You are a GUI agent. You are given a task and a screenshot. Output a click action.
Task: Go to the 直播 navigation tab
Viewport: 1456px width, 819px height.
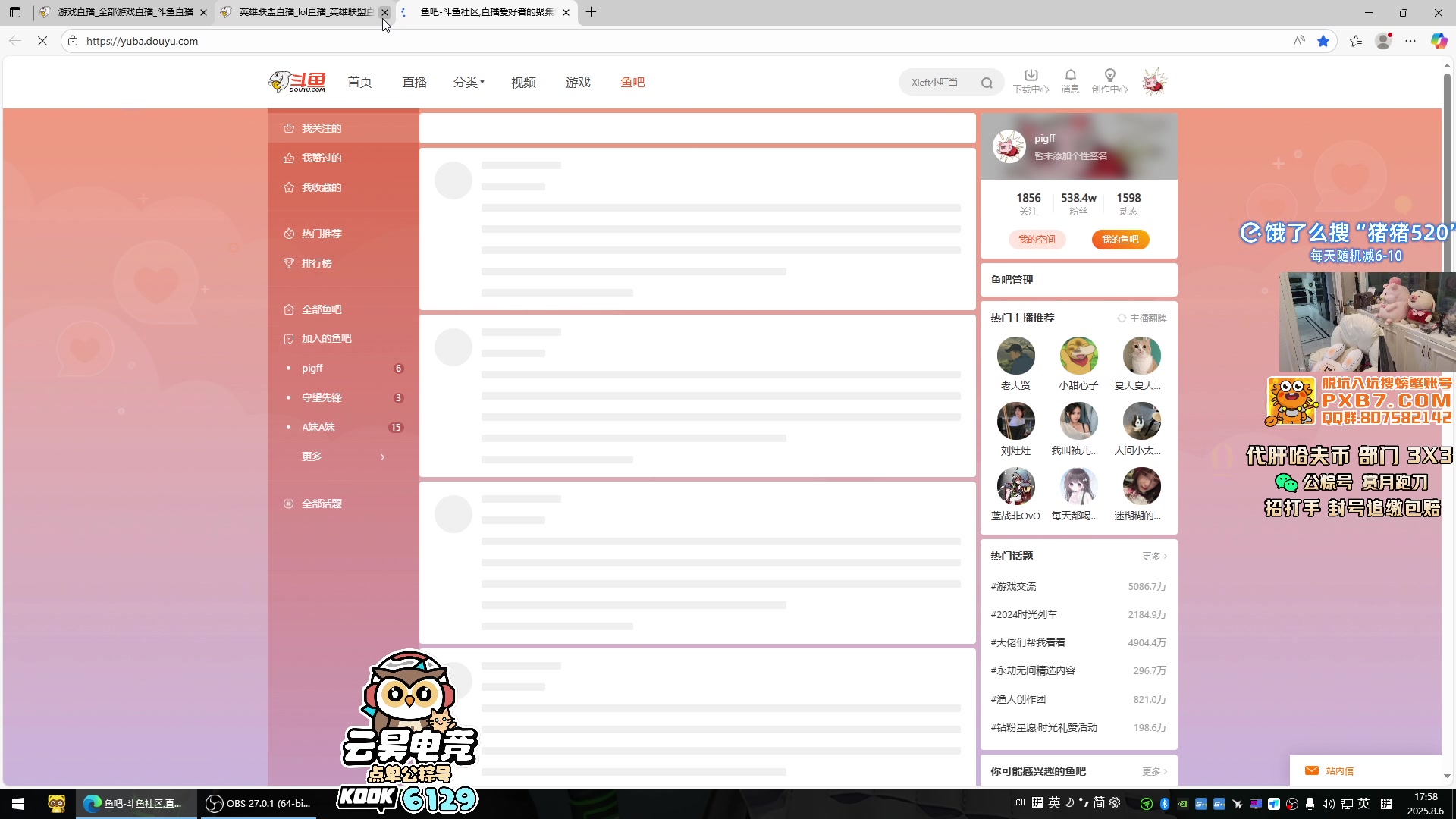[x=414, y=82]
